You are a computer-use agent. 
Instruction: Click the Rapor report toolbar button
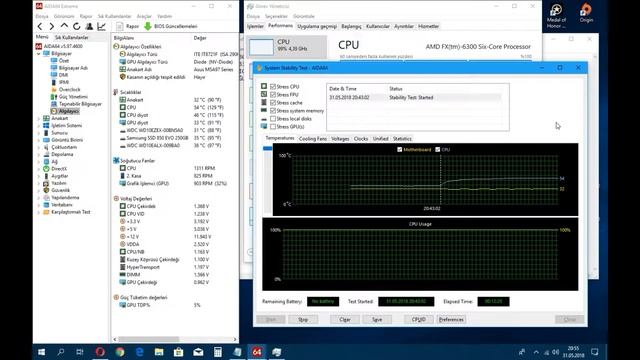(127, 26)
